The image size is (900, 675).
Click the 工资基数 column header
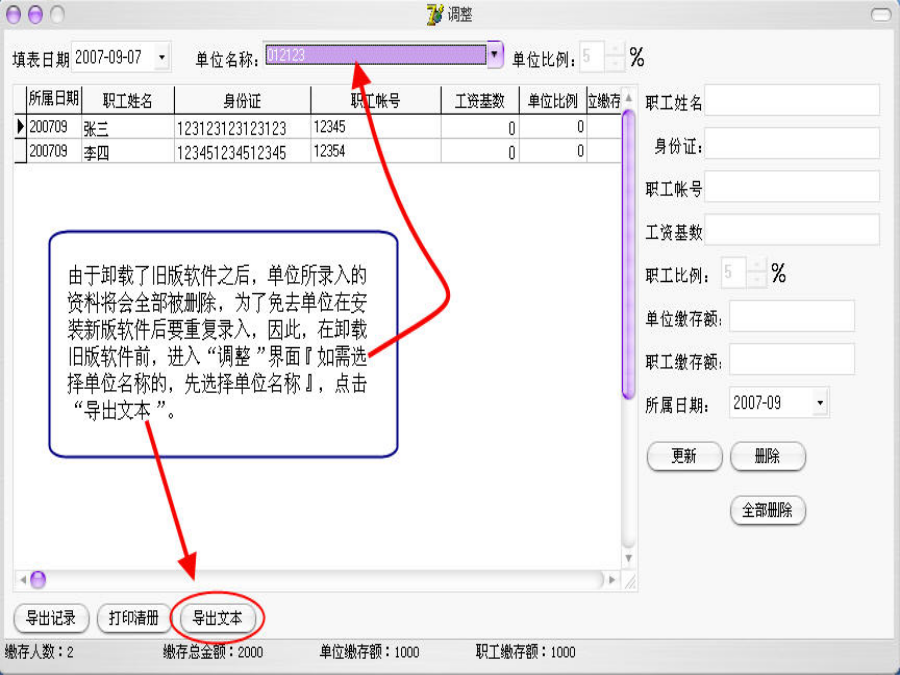480,100
